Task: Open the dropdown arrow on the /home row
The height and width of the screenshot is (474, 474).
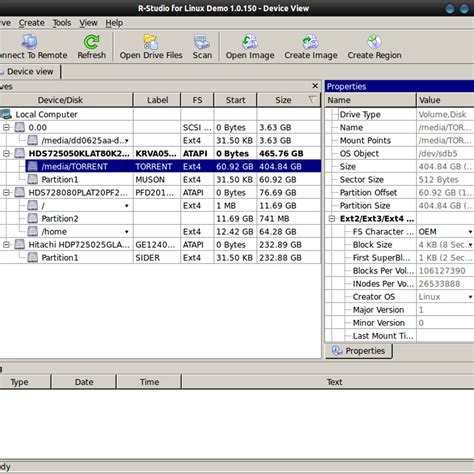Action: (x=127, y=232)
